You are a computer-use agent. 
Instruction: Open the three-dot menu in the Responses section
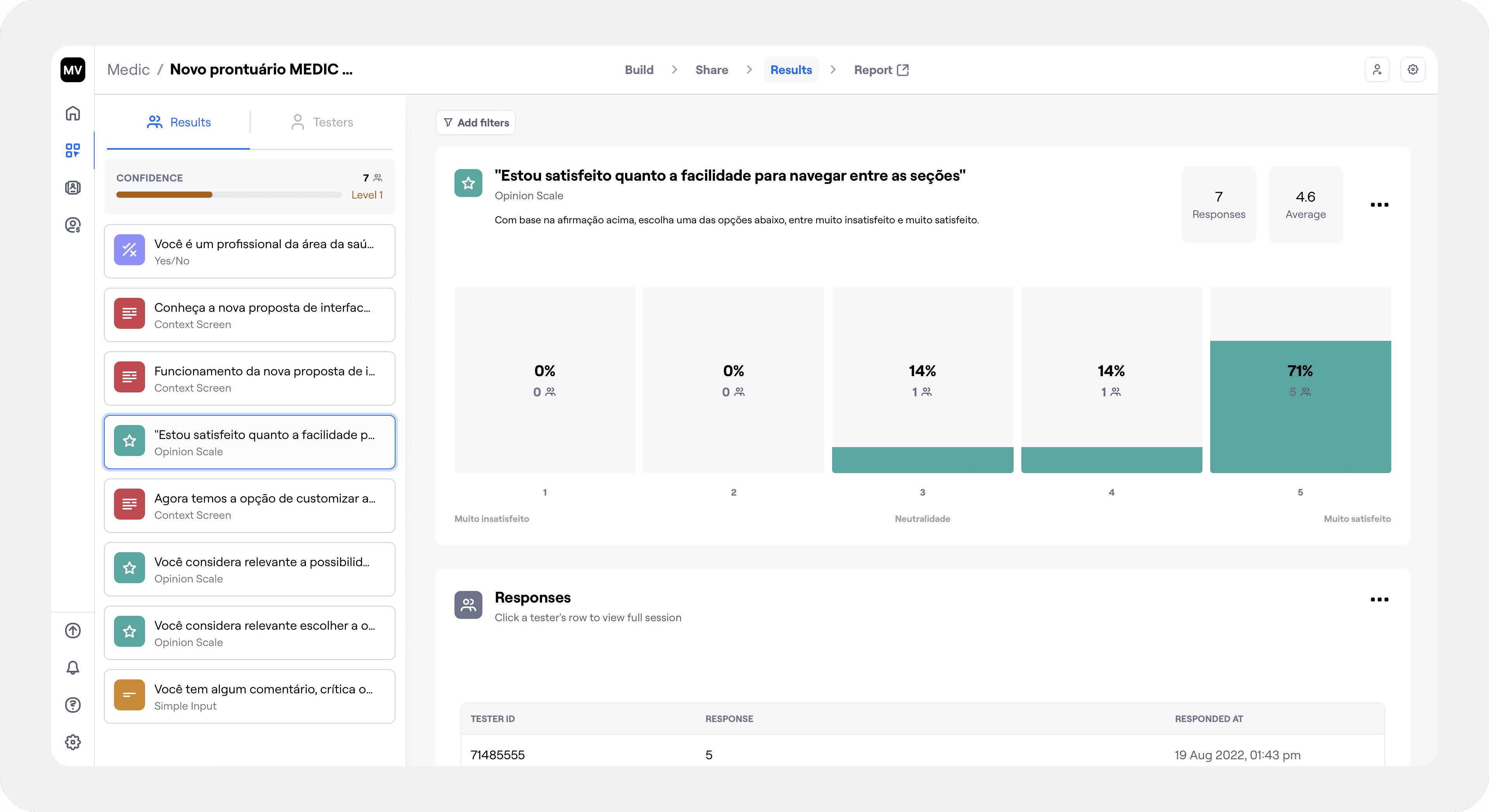(x=1379, y=599)
